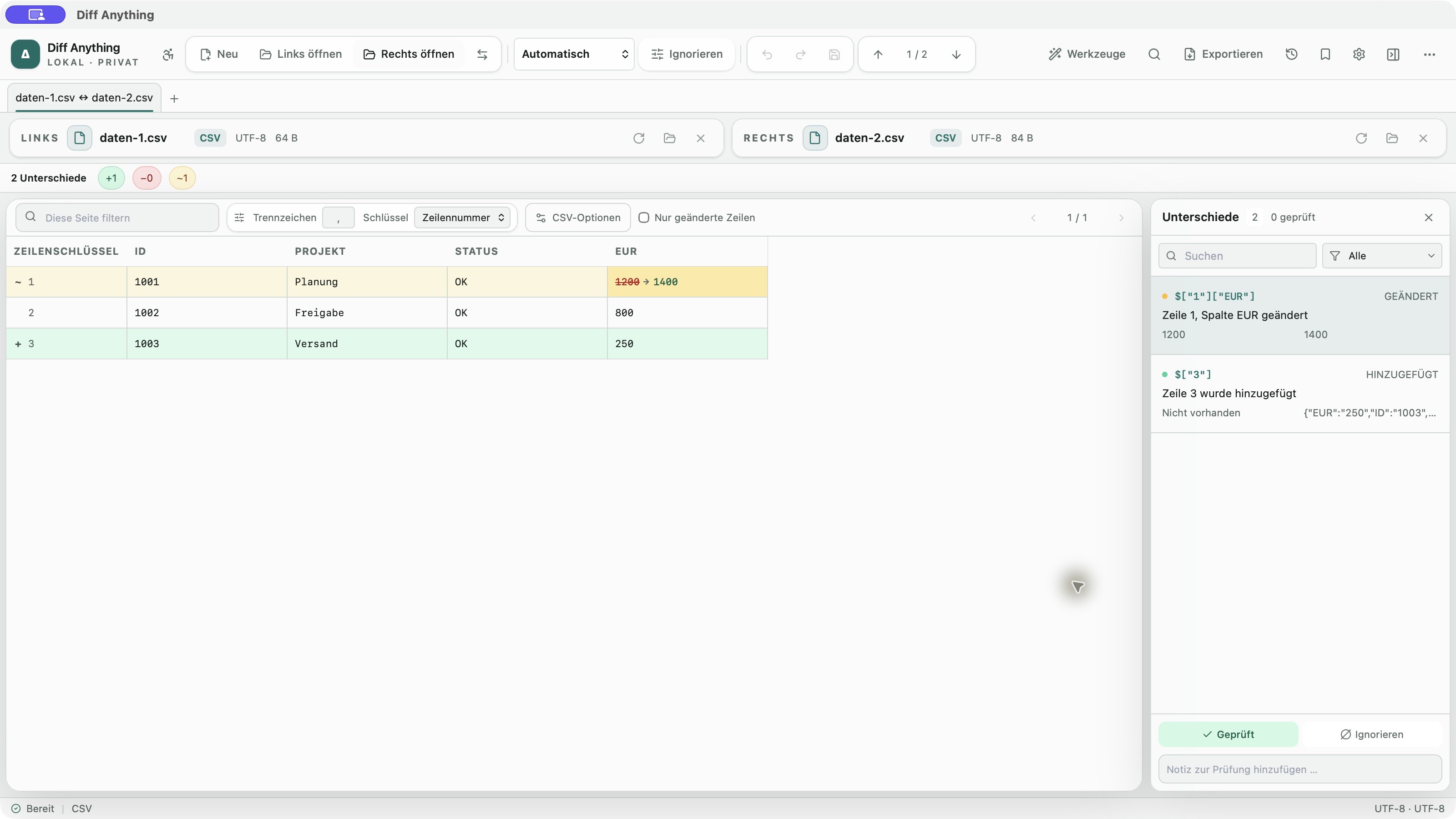The width and height of the screenshot is (1456, 819).
Task: Open the bookmark icon
Action: (1325, 54)
